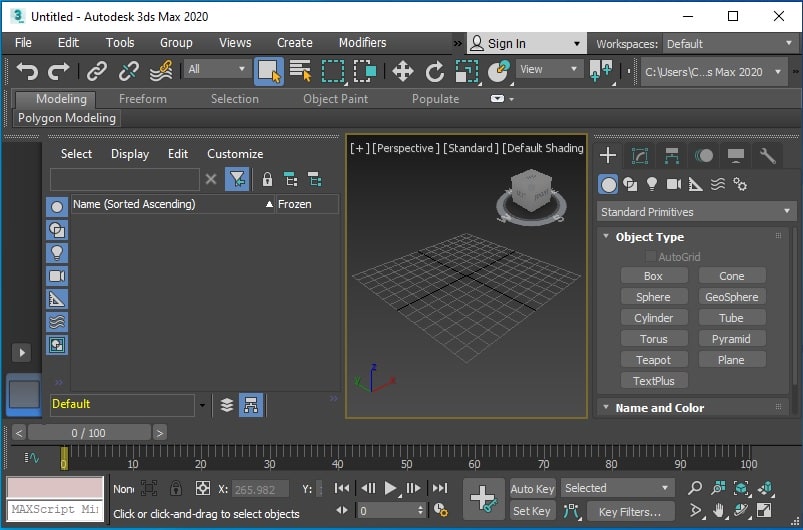Select the Space Warps category in the Create panel
This screenshot has width=803, height=530.
(x=717, y=184)
